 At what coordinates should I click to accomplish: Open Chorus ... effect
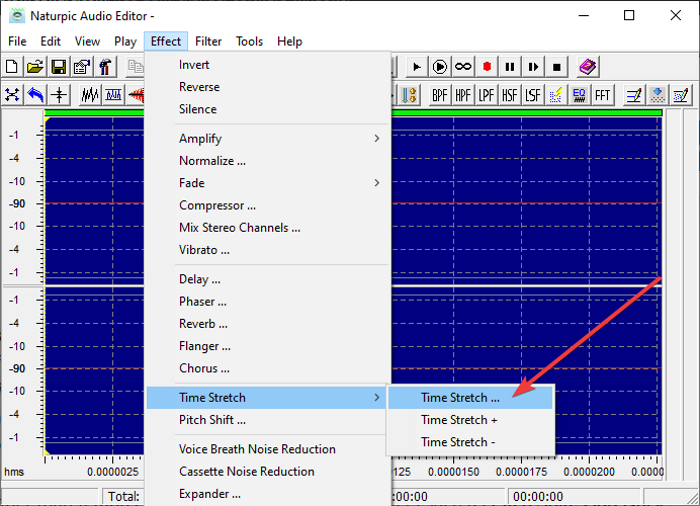pyautogui.click(x=268, y=368)
